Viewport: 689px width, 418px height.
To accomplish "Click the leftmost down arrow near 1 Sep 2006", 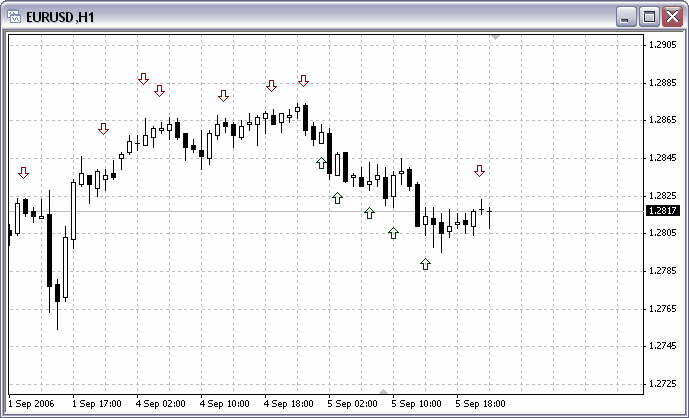I will (24, 173).
